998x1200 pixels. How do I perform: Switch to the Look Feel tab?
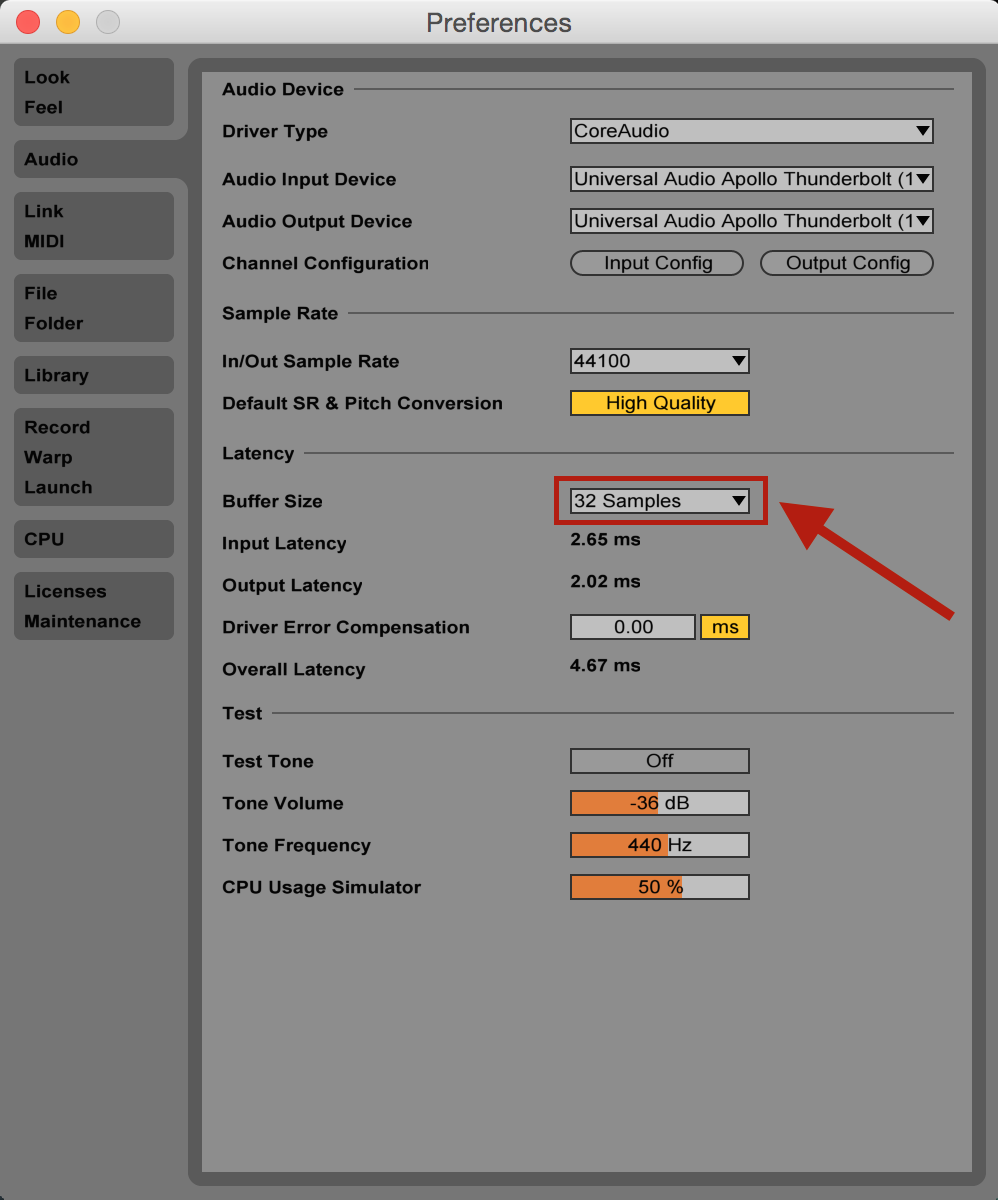point(93,92)
